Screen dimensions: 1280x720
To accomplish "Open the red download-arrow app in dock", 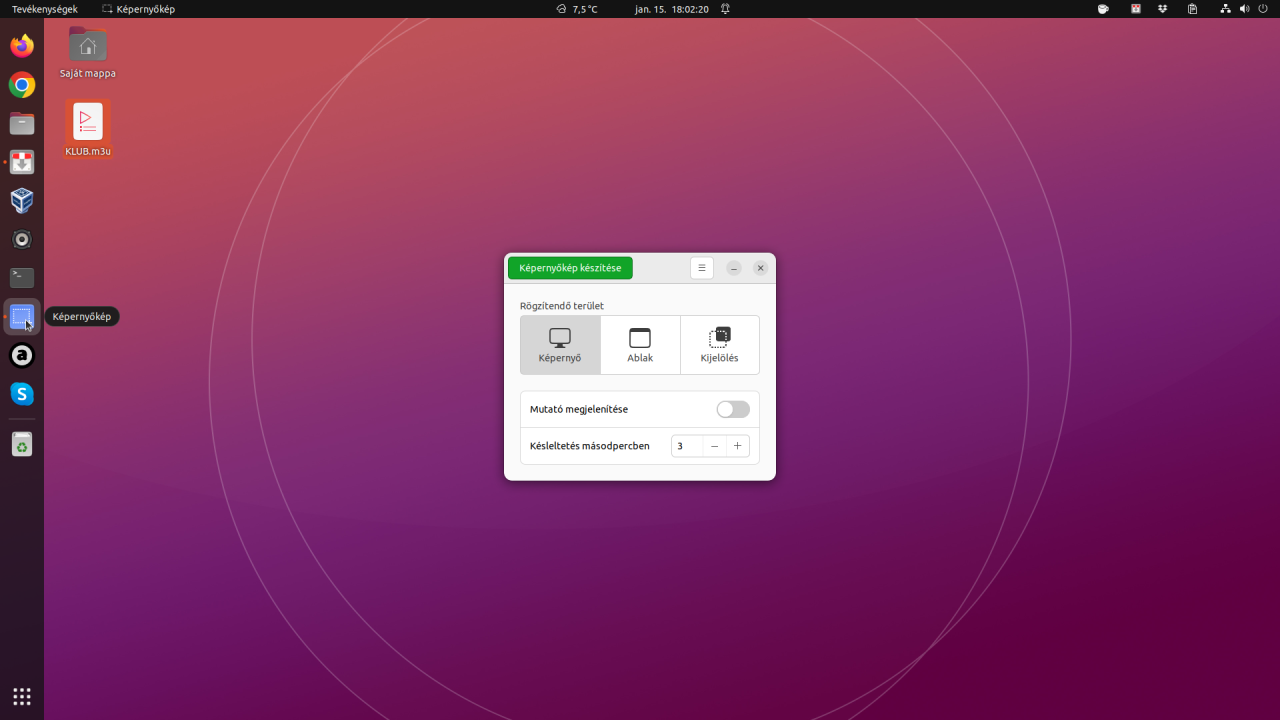I will click(x=22, y=162).
